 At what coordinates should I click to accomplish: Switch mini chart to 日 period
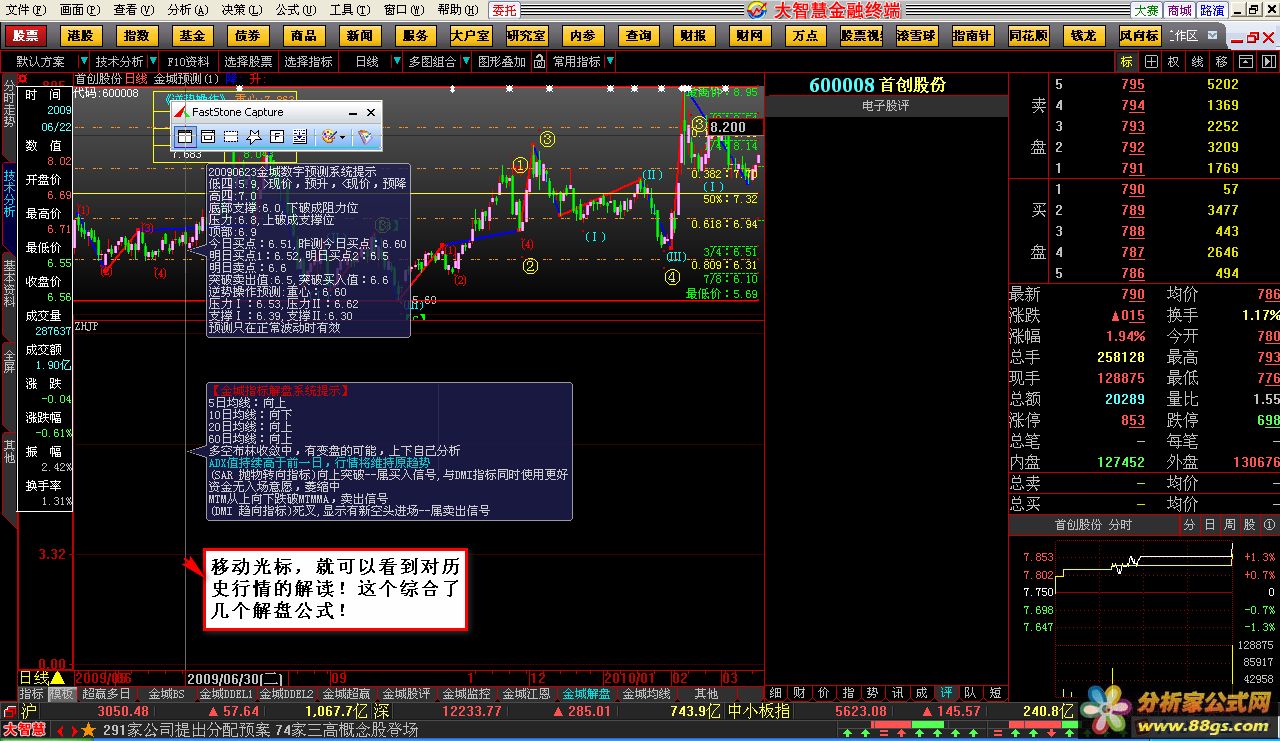[1210, 524]
